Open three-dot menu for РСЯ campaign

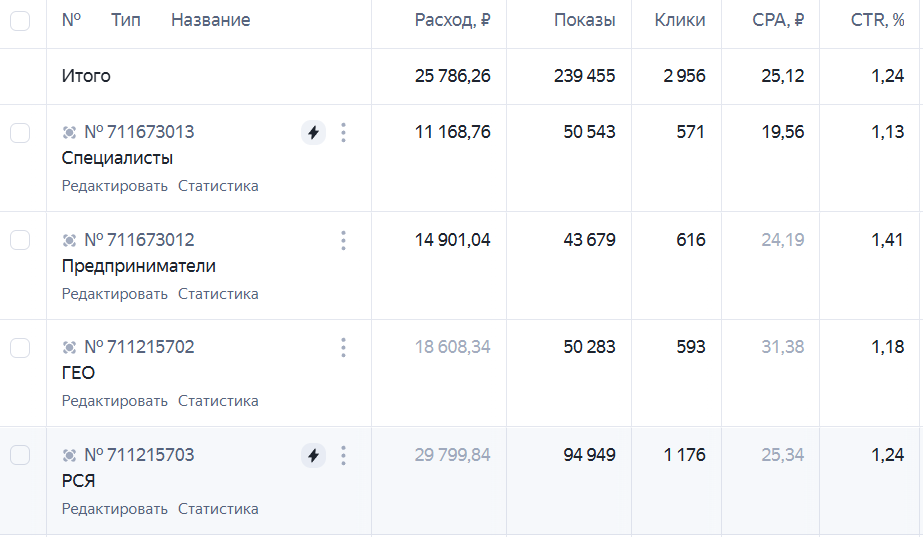coord(344,455)
